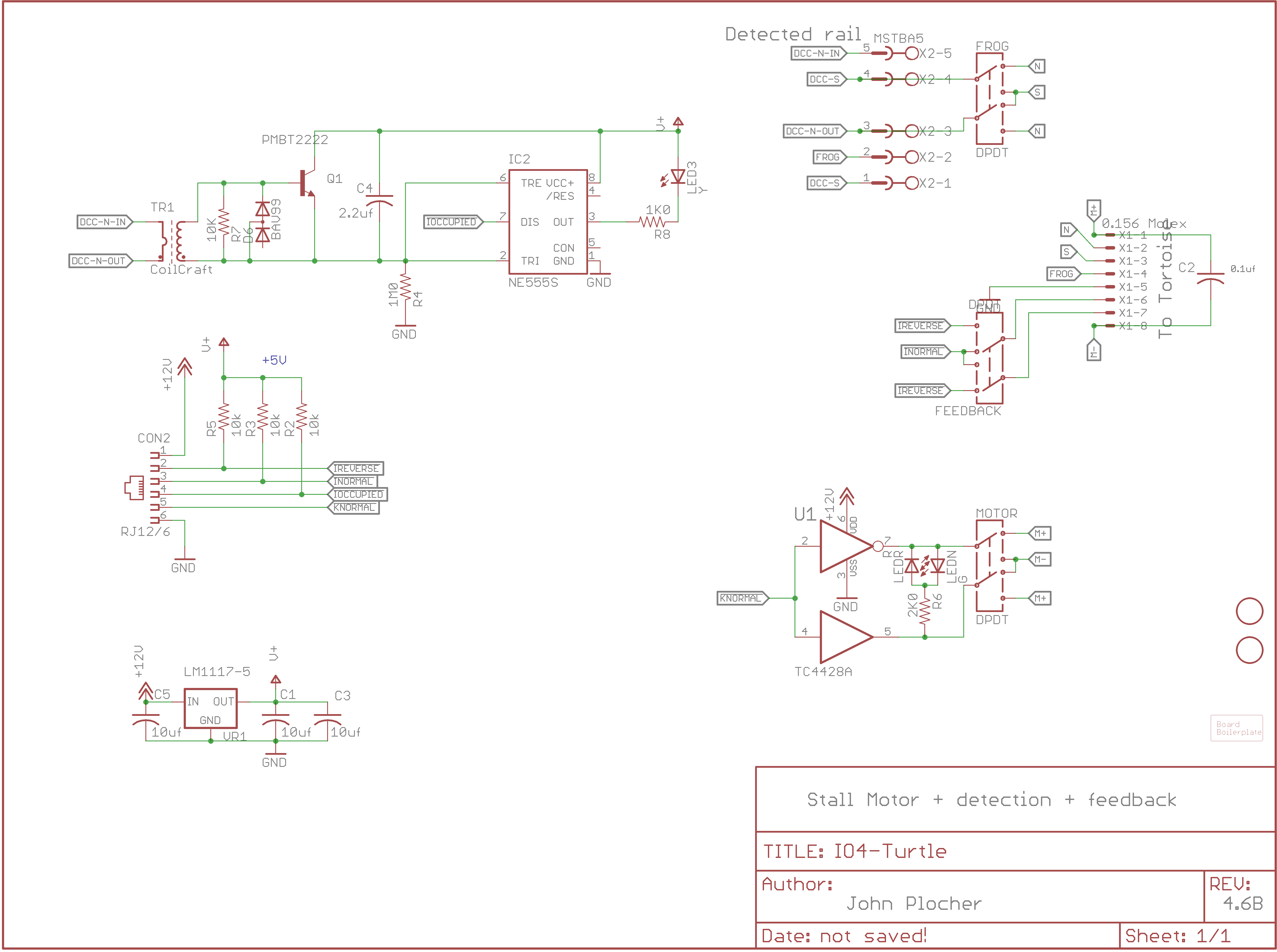Select the !NORMAL label at the FEEDBACK switch

[x=925, y=351]
